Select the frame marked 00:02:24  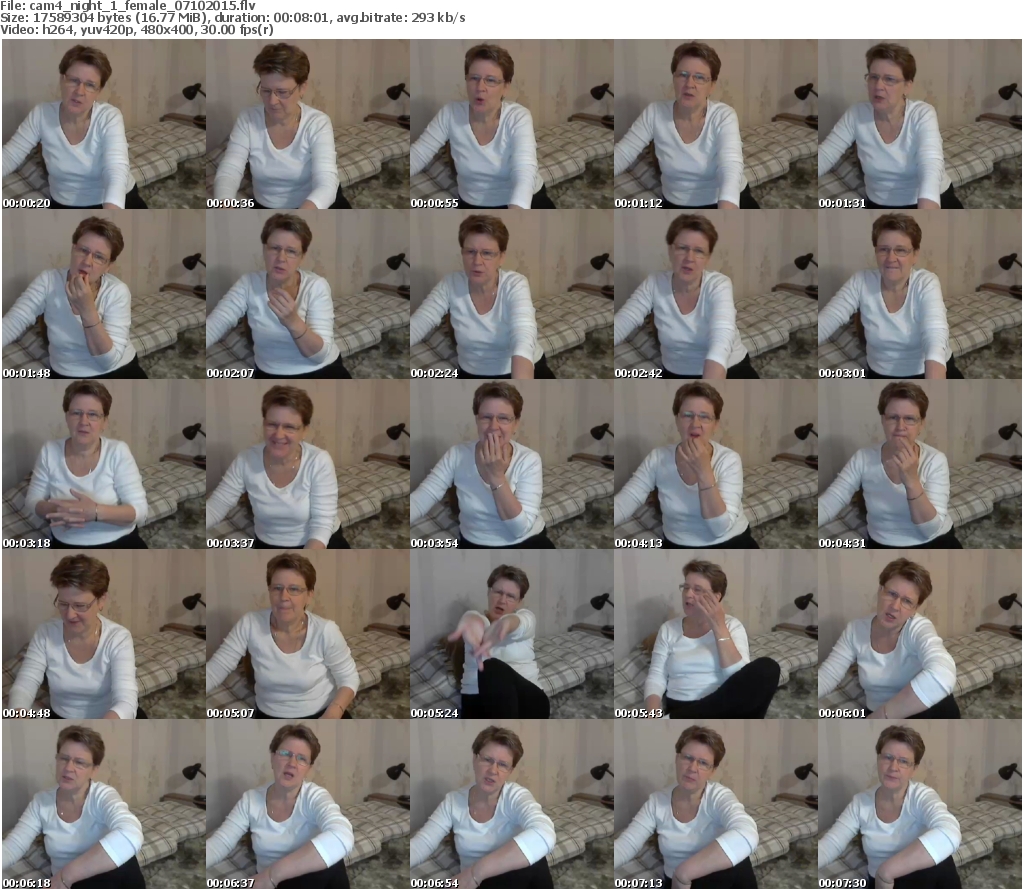click(512, 294)
